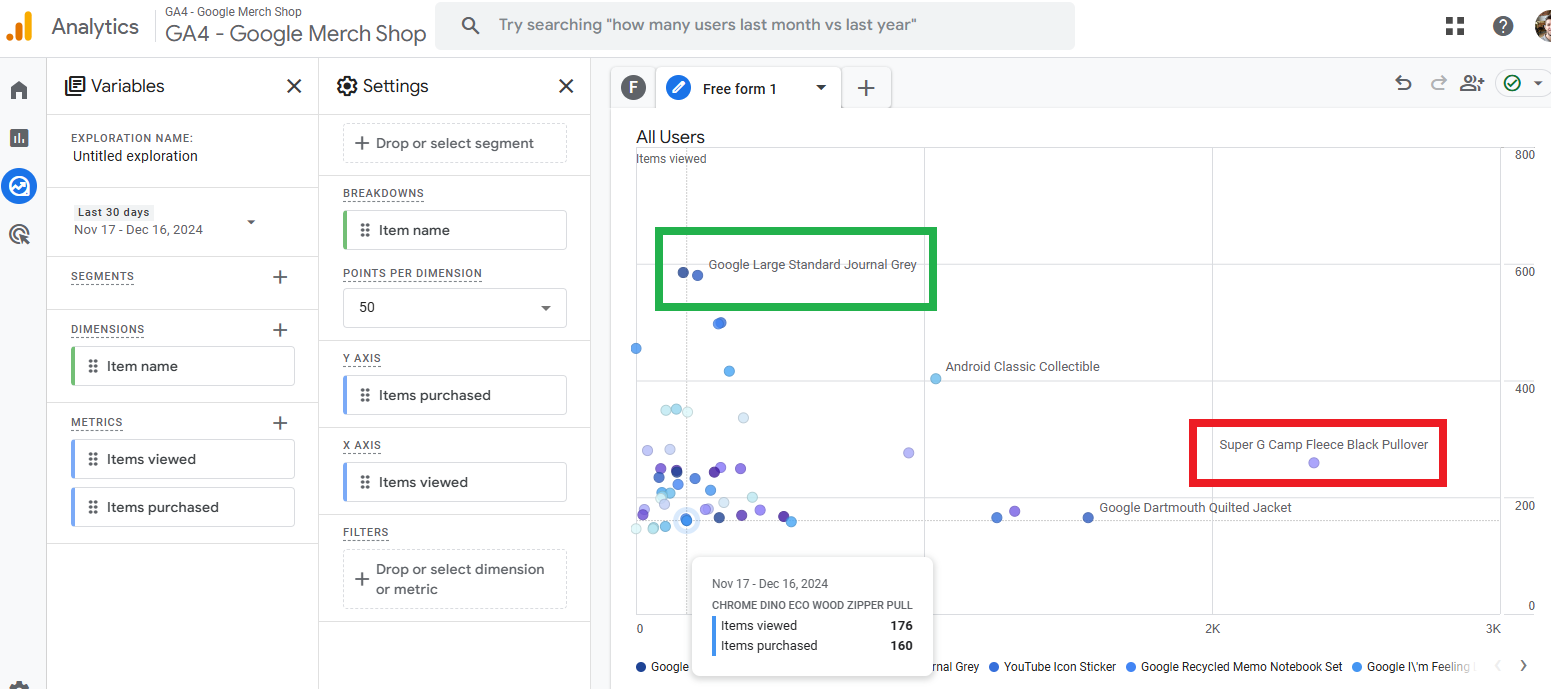The width and height of the screenshot is (1551, 689).
Task: Click the POINTS PER DIMENSION label
Action: click(412, 273)
